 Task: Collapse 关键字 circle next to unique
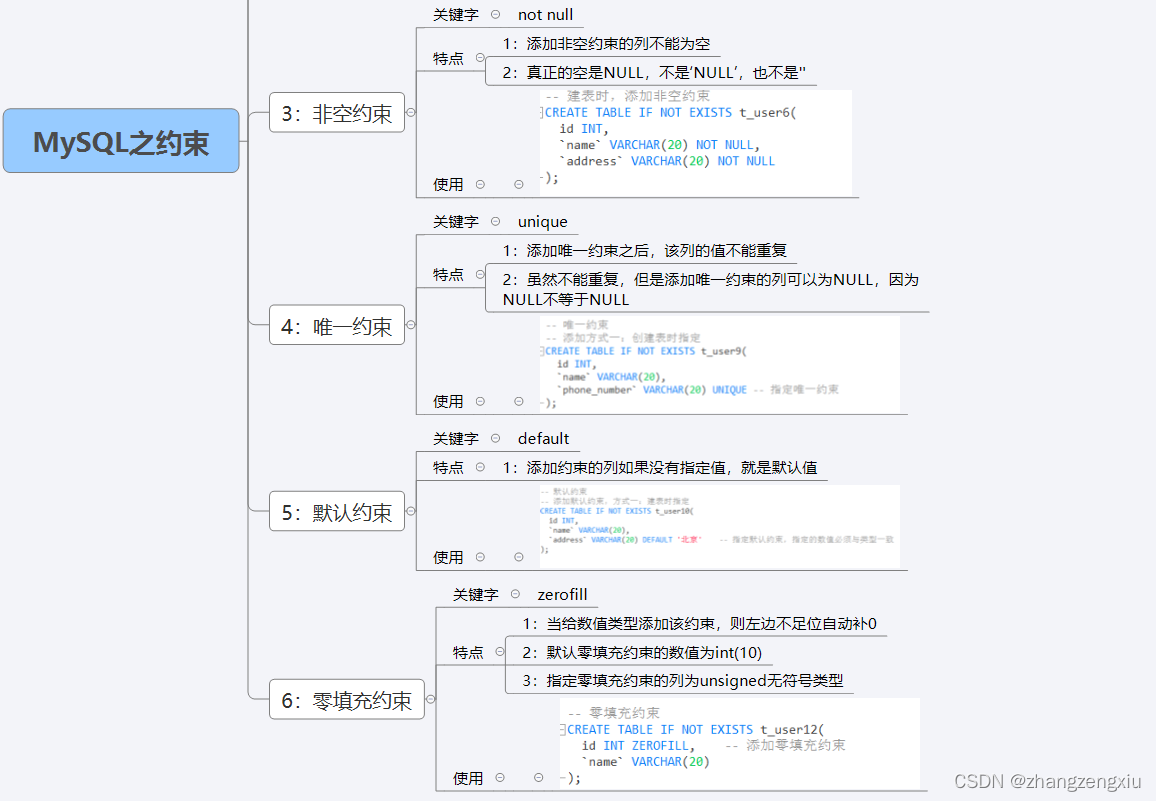coord(495,221)
